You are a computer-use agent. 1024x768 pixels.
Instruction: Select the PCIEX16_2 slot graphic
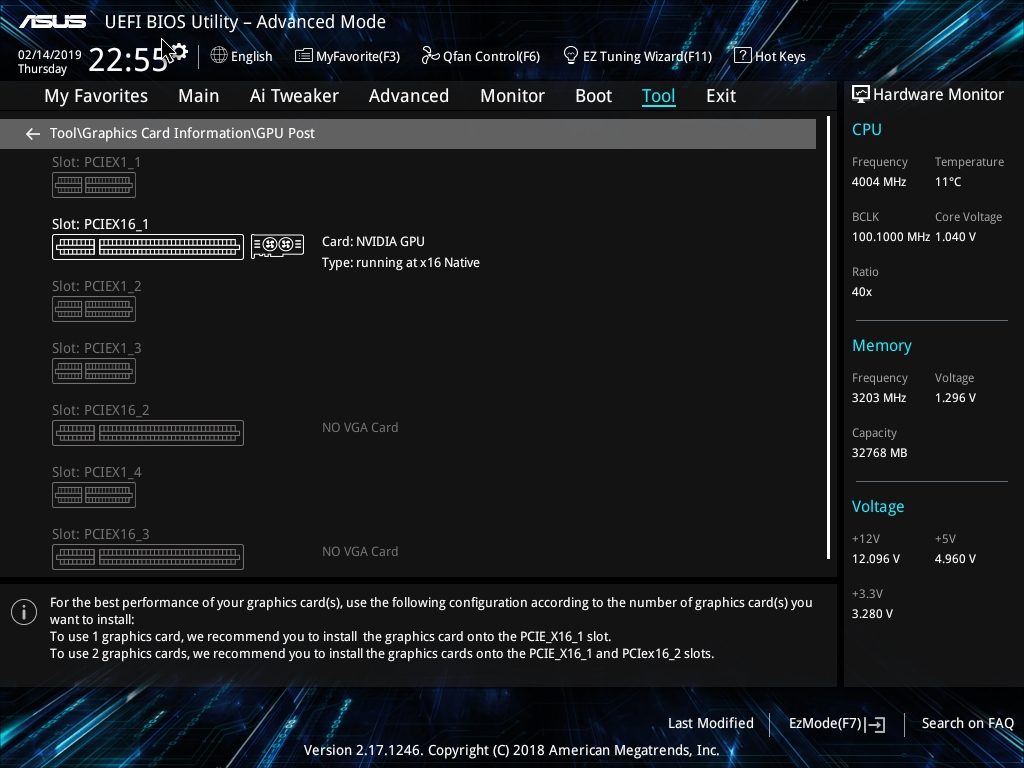coord(148,433)
